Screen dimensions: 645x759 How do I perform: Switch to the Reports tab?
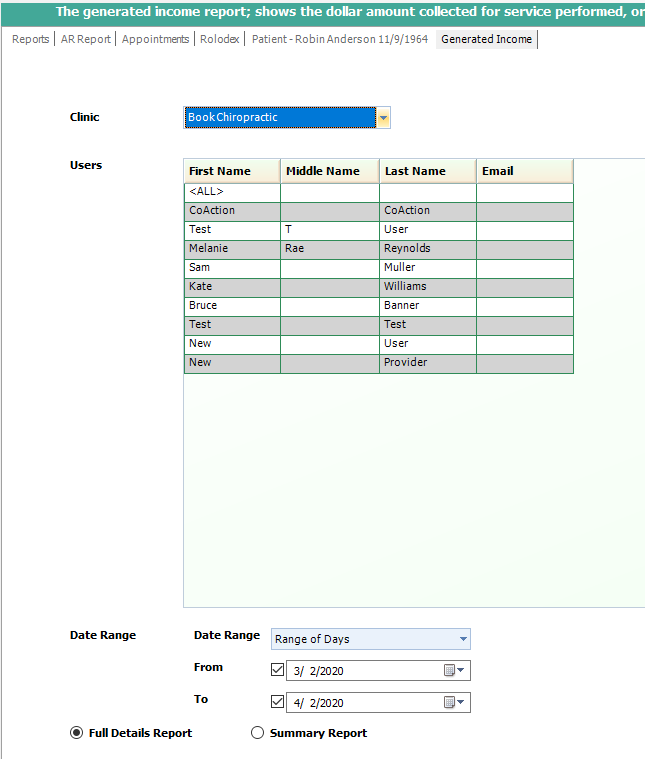(x=30, y=39)
